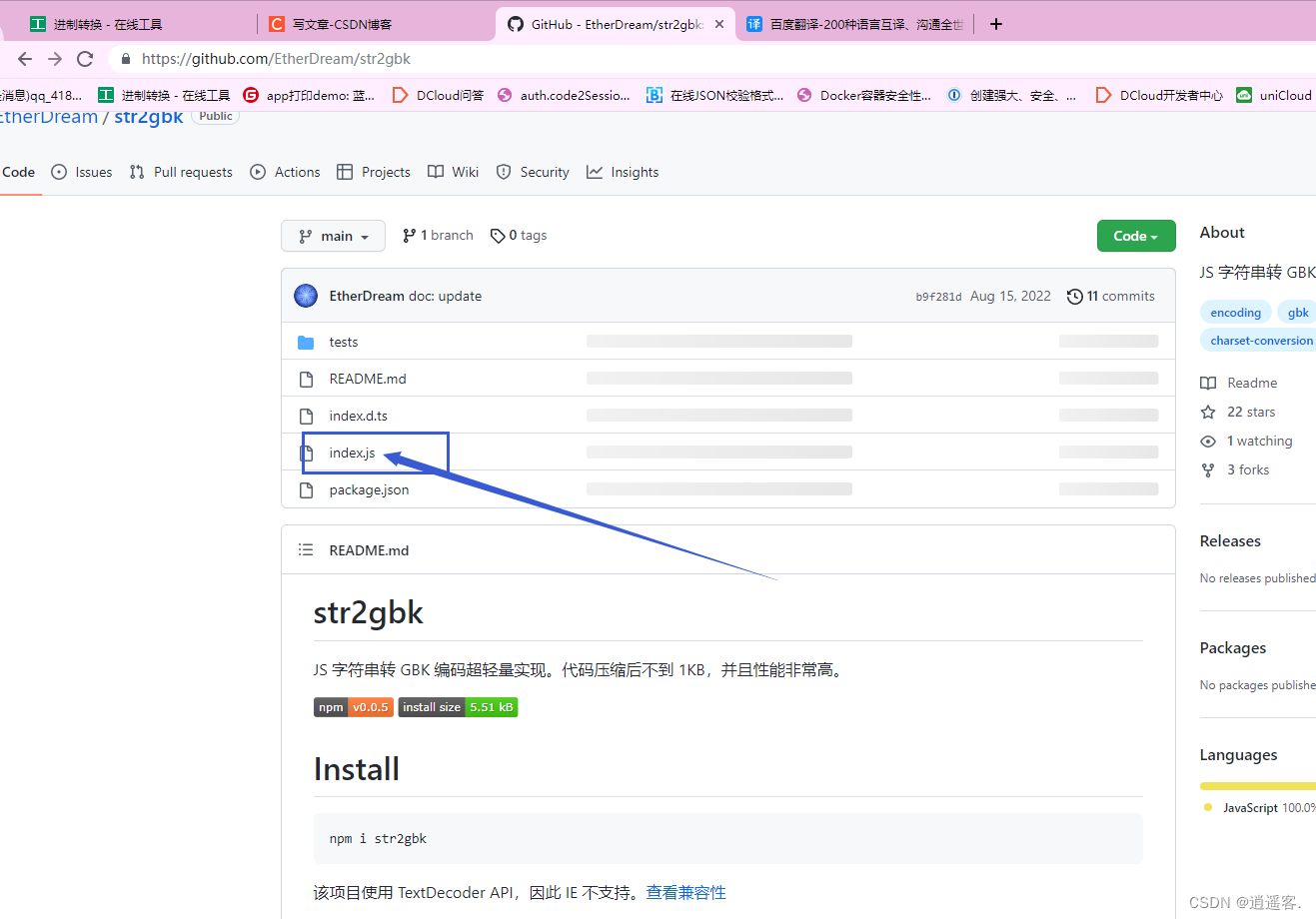Image resolution: width=1316 pixels, height=919 pixels.
Task: Open the tests folder
Action: click(344, 342)
